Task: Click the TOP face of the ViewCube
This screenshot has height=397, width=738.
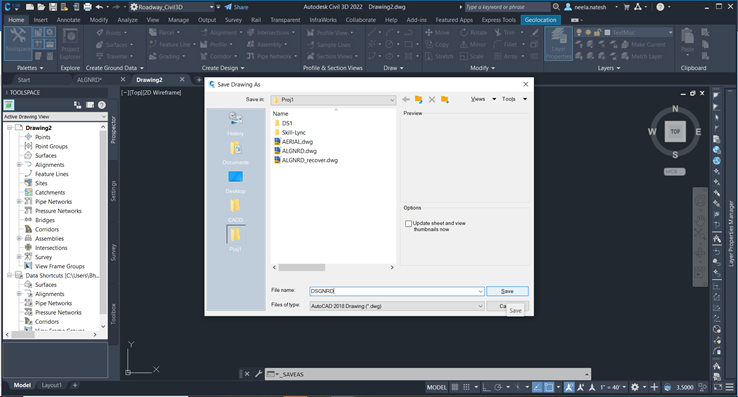Action: click(x=675, y=131)
